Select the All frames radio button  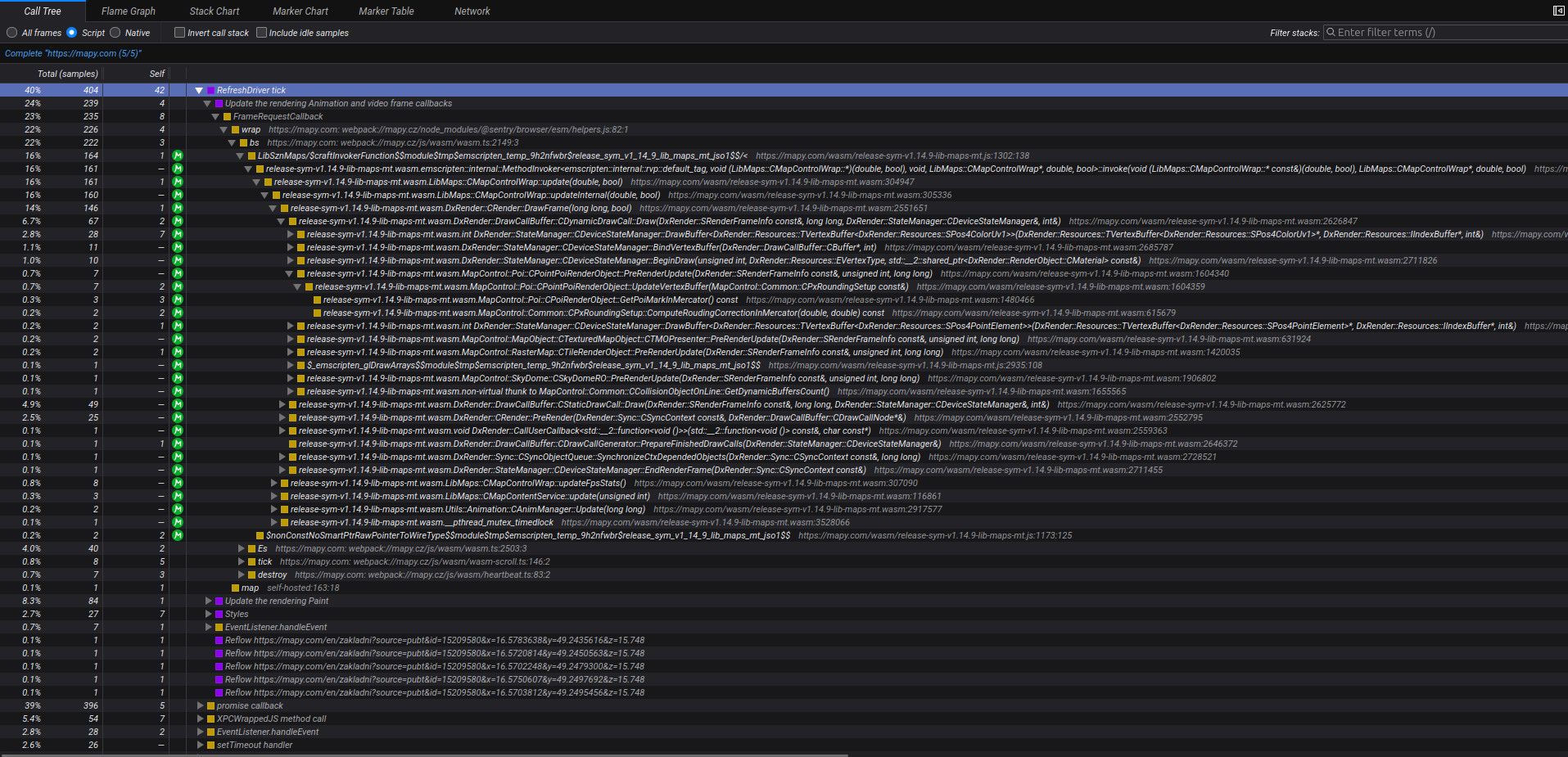(11, 33)
